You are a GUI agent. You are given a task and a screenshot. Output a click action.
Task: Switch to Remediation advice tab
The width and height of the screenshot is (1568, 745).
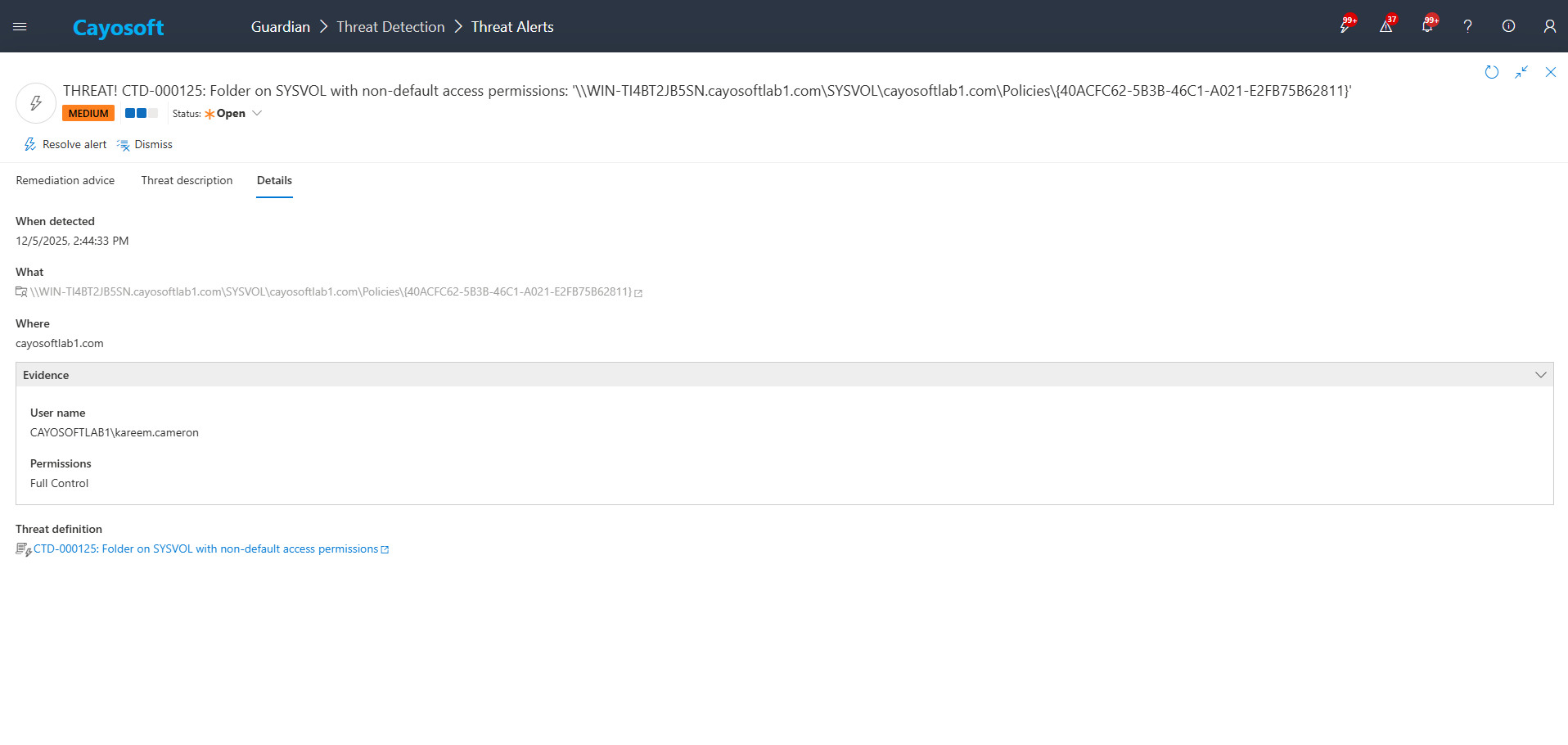(x=65, y=181)
